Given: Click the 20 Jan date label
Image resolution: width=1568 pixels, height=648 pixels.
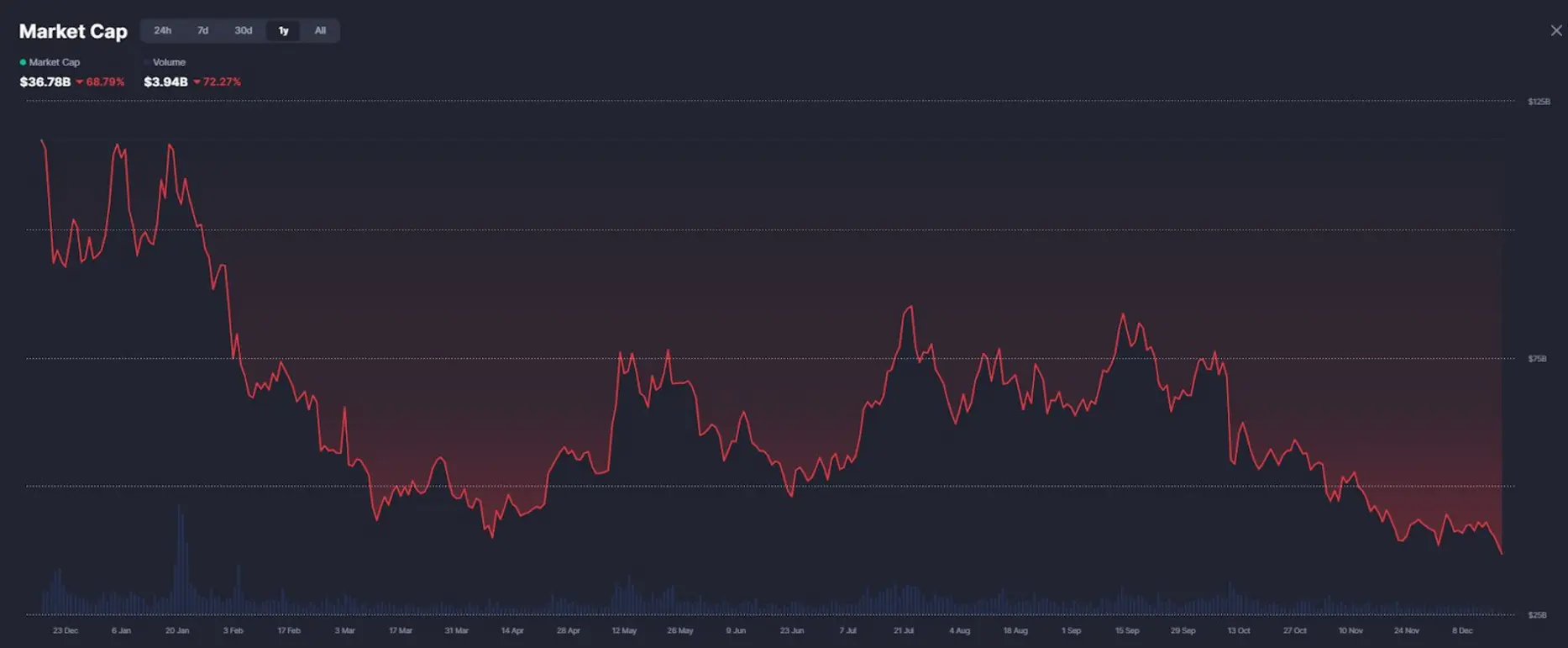Looking at the screenshot, I should (177, 630).
